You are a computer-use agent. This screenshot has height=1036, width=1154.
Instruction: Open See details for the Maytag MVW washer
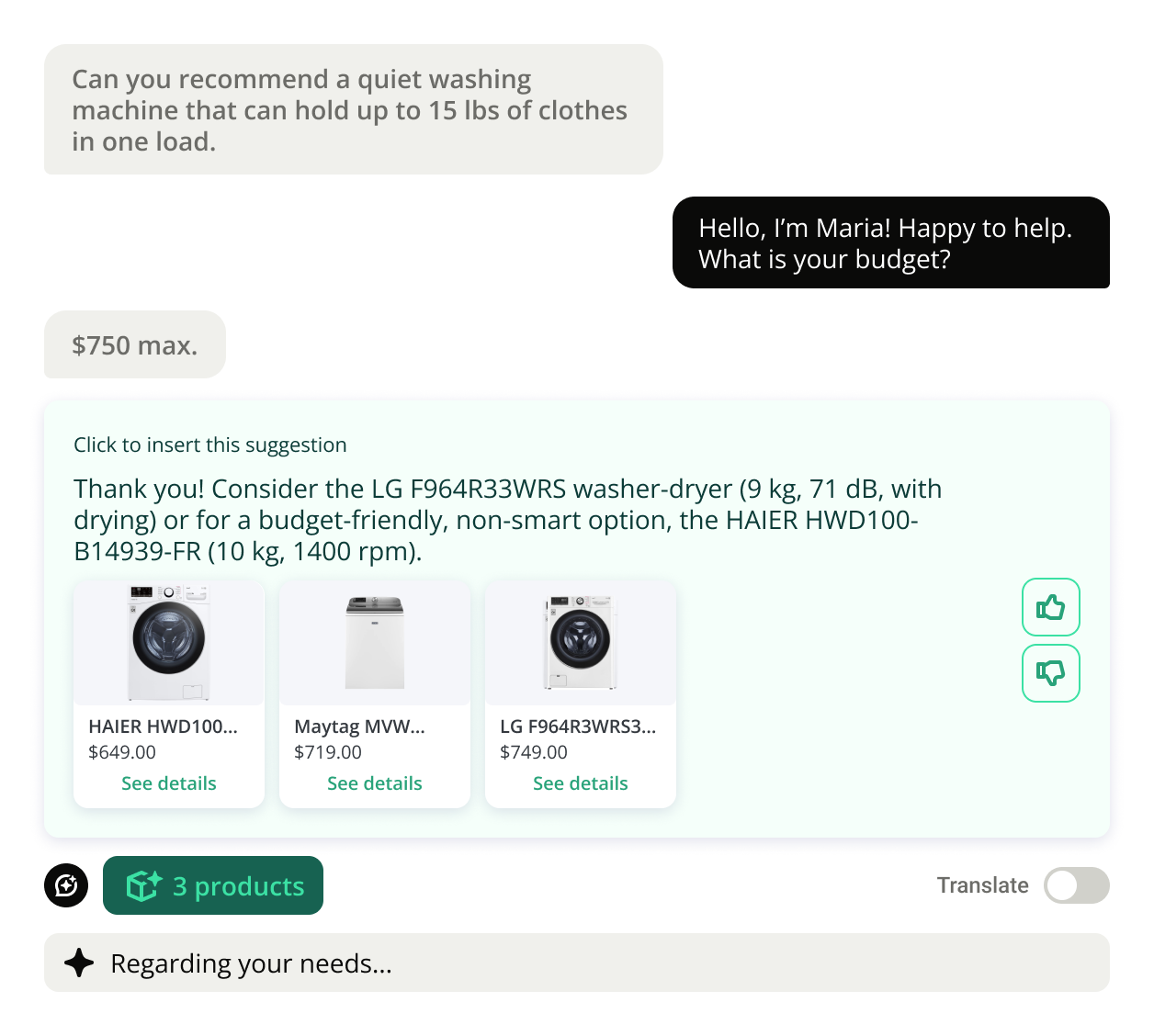[x=374, y=783]
